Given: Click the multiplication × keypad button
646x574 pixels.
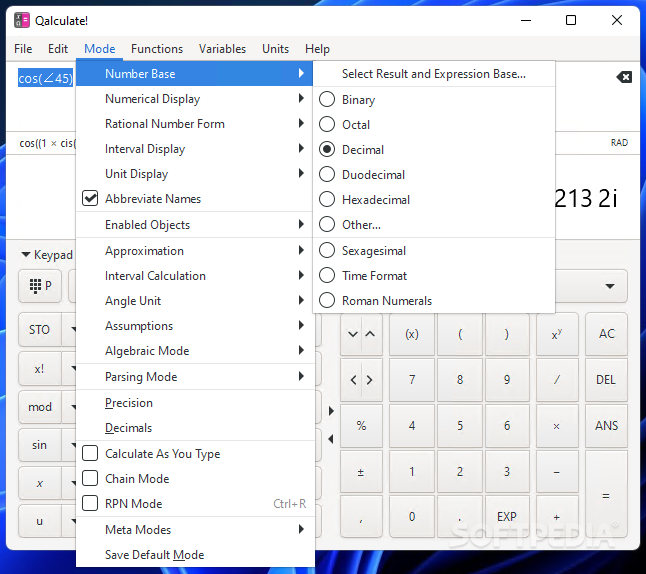Looking at the screenshot, I should click(557, 426).
